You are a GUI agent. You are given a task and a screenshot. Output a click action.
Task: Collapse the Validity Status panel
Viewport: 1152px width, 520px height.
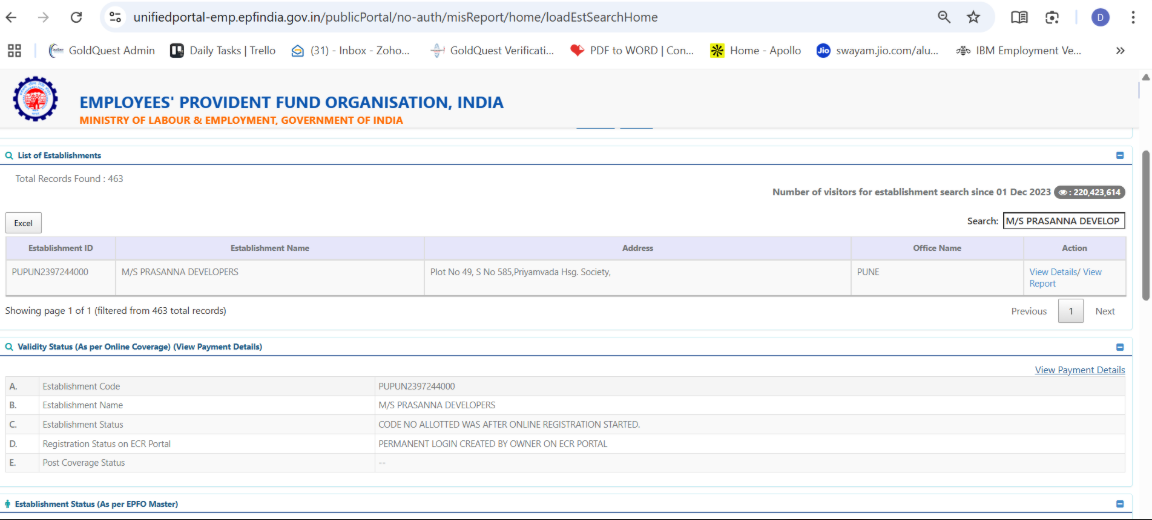(1119, 347)
